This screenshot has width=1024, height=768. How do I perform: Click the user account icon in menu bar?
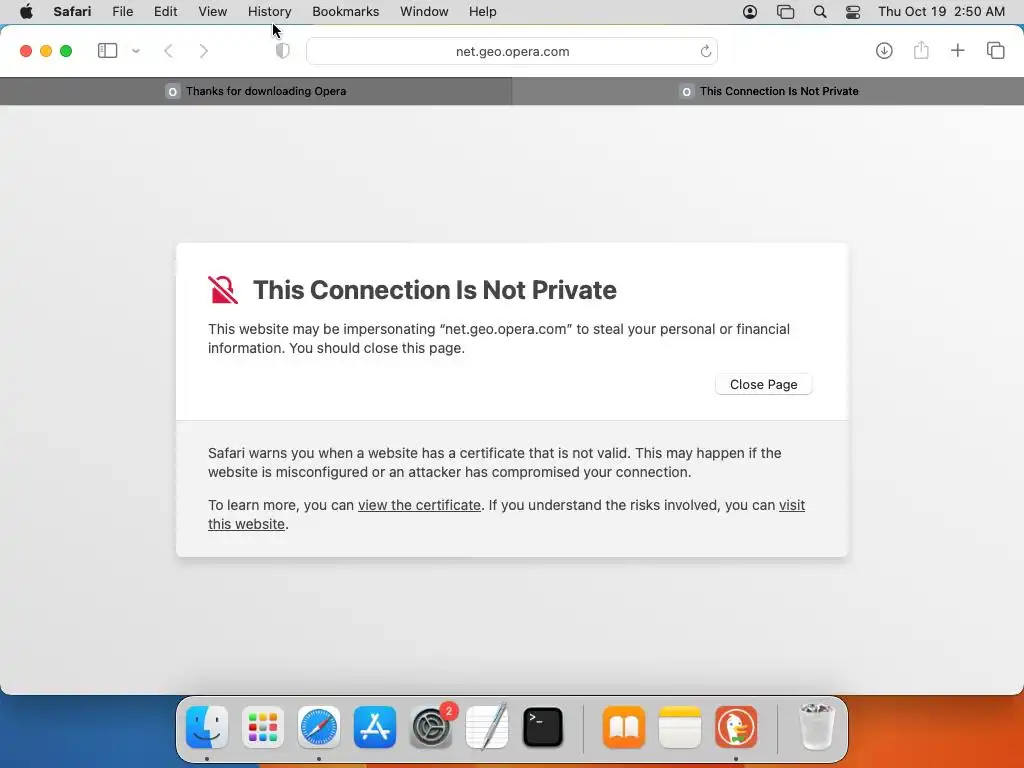coord(750,12)
